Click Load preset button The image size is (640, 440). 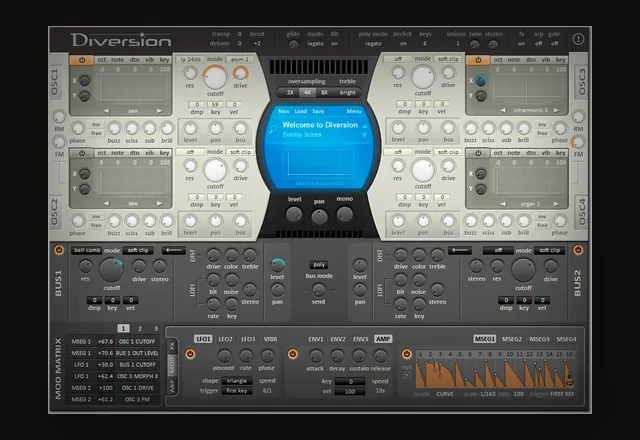[x=301, y=111]
